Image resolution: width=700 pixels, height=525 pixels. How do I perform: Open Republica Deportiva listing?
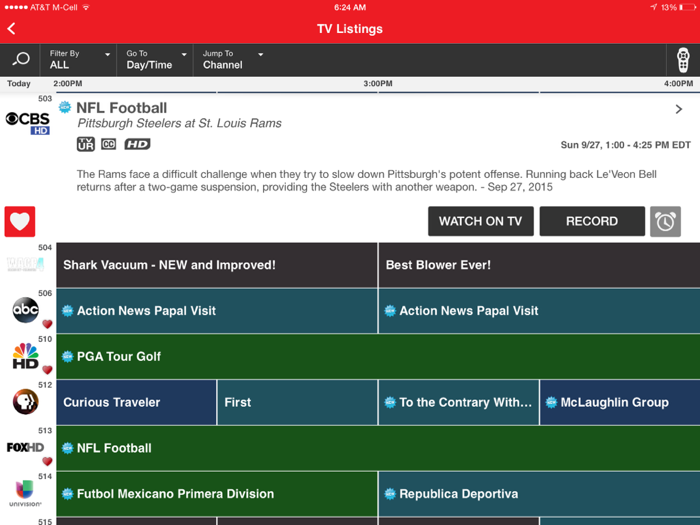pyautogui.click(x=539, y=494)
